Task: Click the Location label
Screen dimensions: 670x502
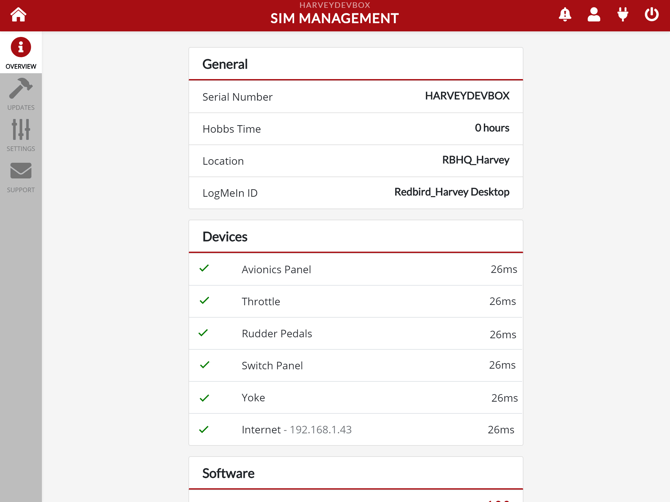Action: coord(223,161)
